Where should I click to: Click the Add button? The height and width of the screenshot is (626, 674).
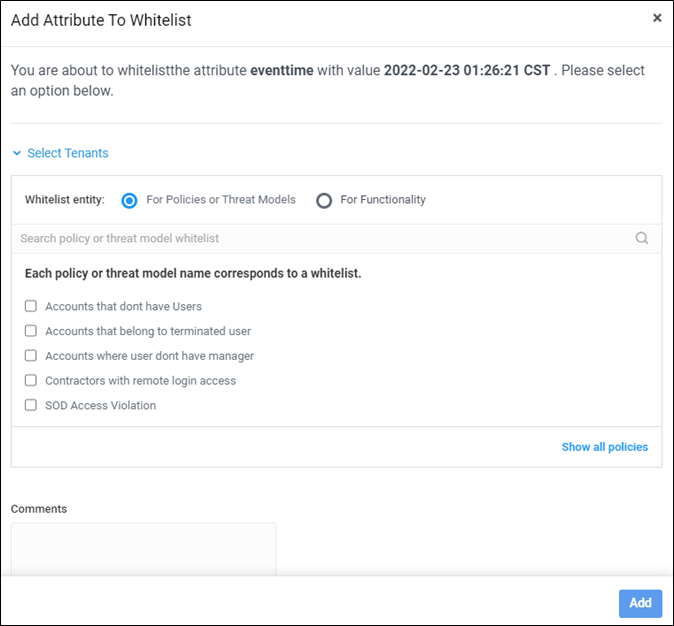[x=640, y=603]
